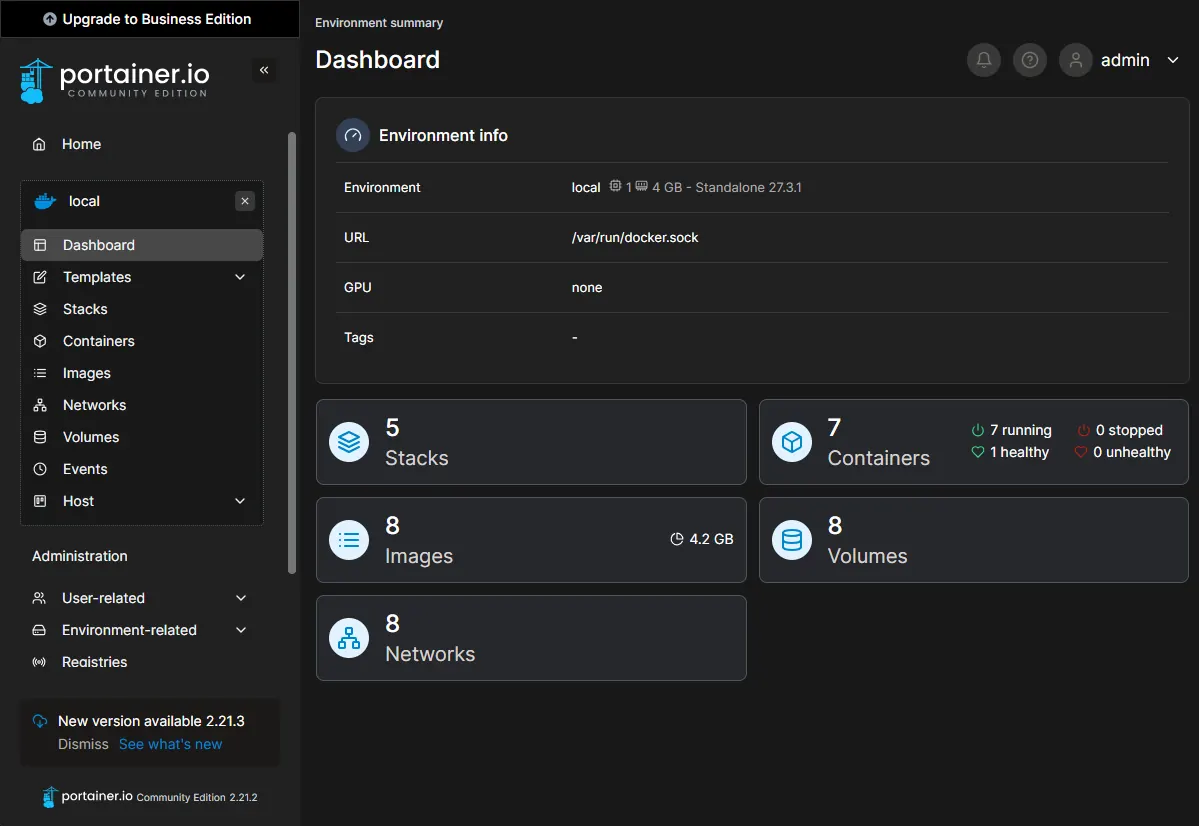This screenshot has width=1199, height=826.
Task: Open help via the question mark icon
Action: tap(1029, 60)
